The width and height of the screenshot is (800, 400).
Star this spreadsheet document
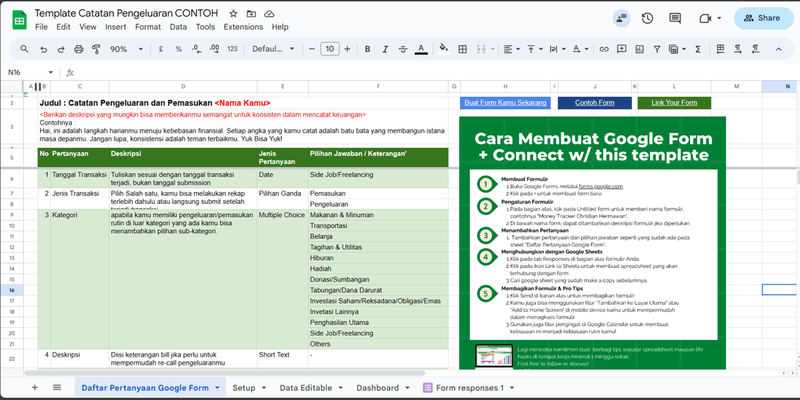pyautogui.click(x=233, y=13)
